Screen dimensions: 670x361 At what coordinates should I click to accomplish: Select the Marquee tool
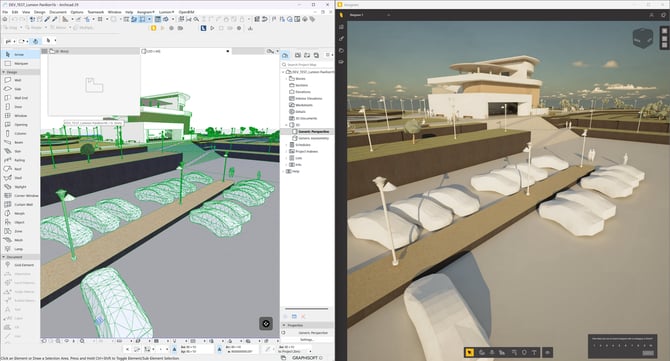(x=20, y=63)
